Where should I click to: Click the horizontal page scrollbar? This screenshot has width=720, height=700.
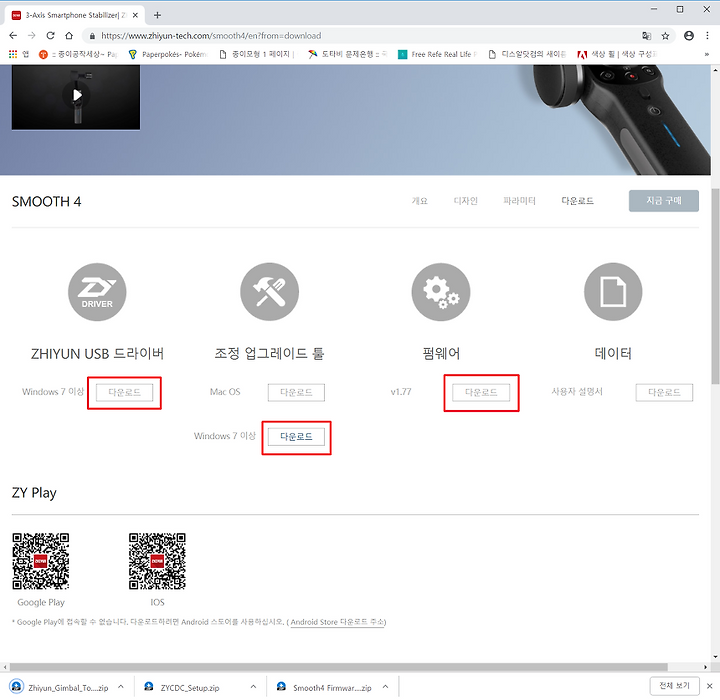click(338, 667)
